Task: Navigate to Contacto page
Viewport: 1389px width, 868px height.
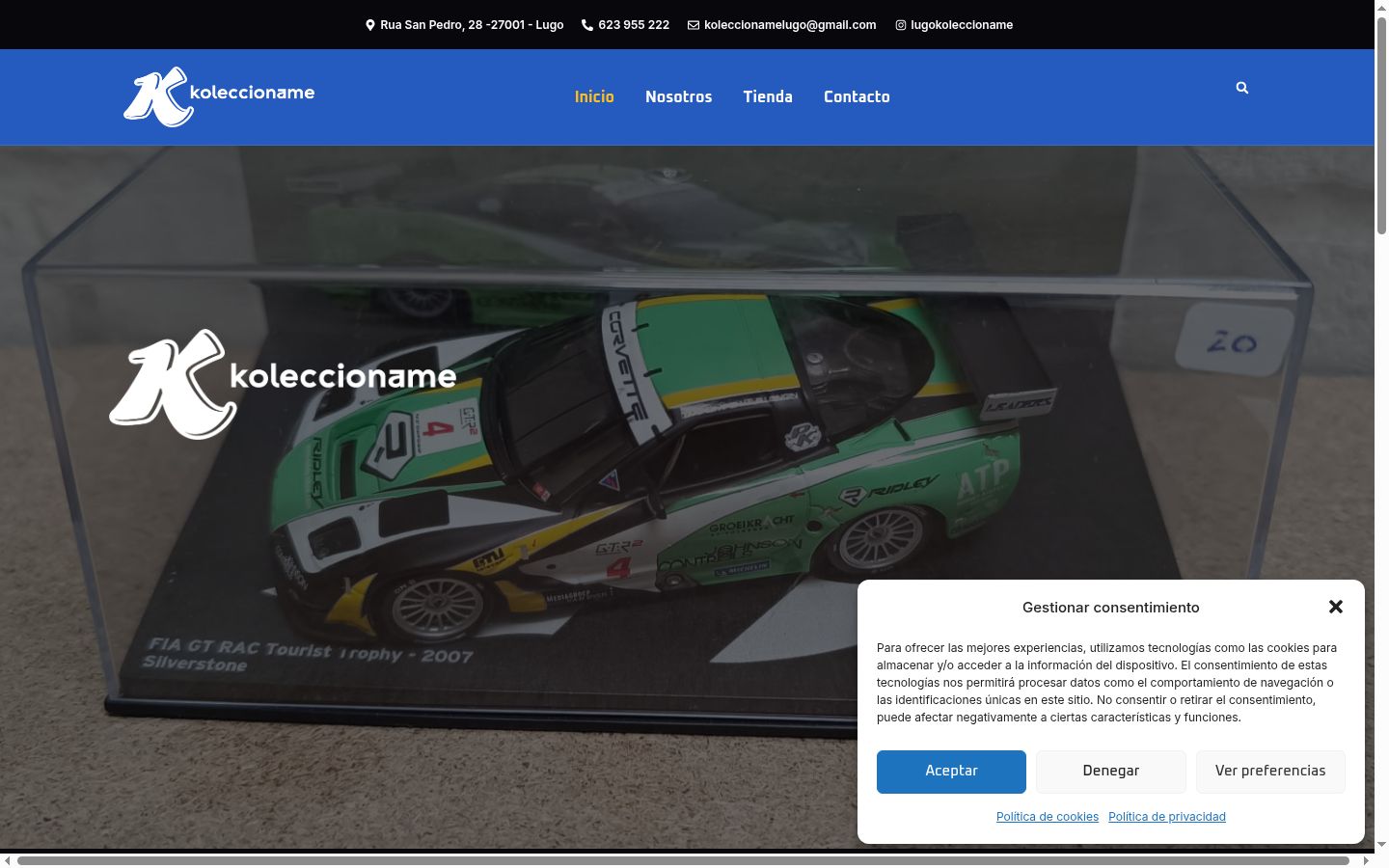Action: 857,96
